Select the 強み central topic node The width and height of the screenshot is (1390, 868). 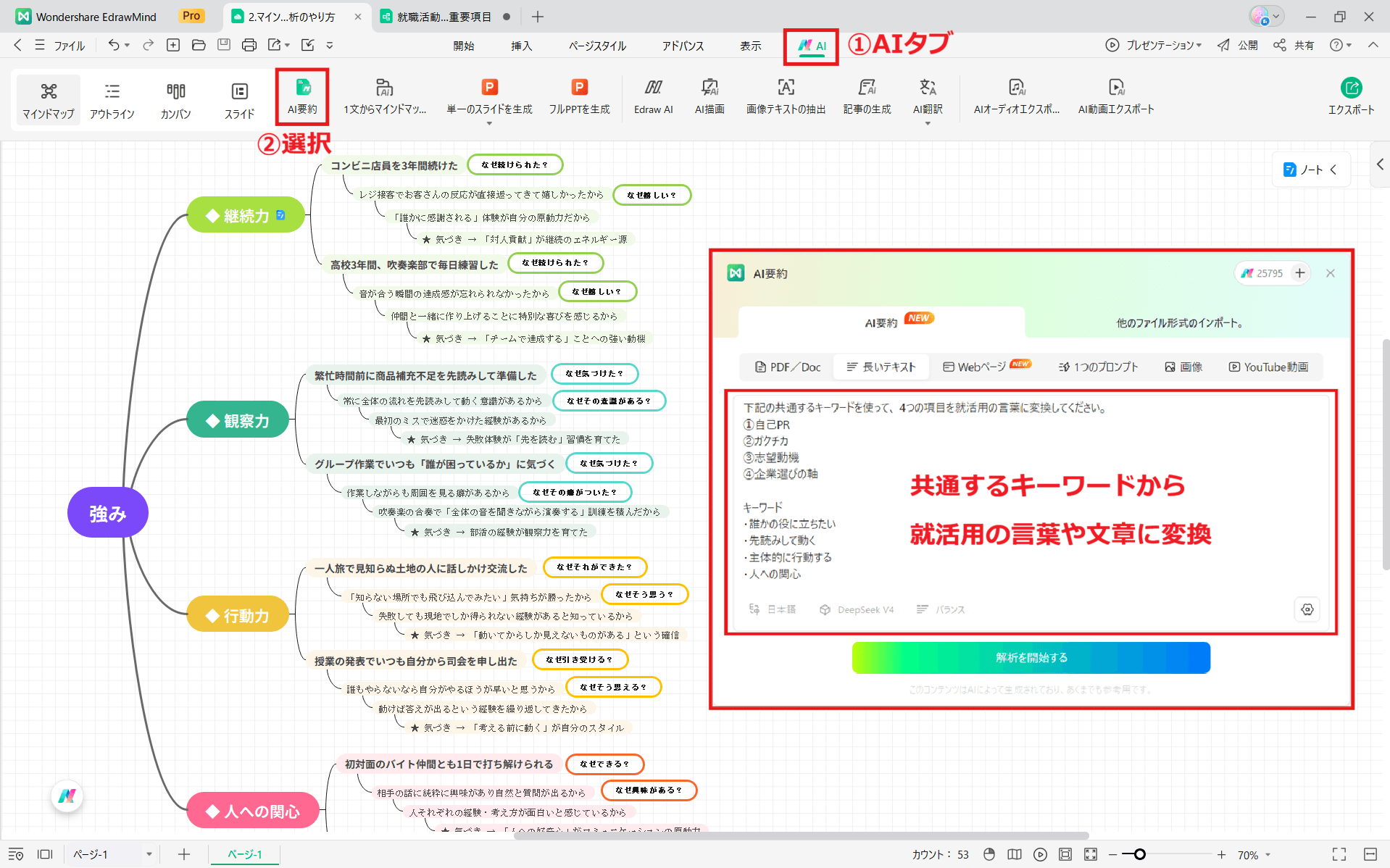(x=108, y=513)
